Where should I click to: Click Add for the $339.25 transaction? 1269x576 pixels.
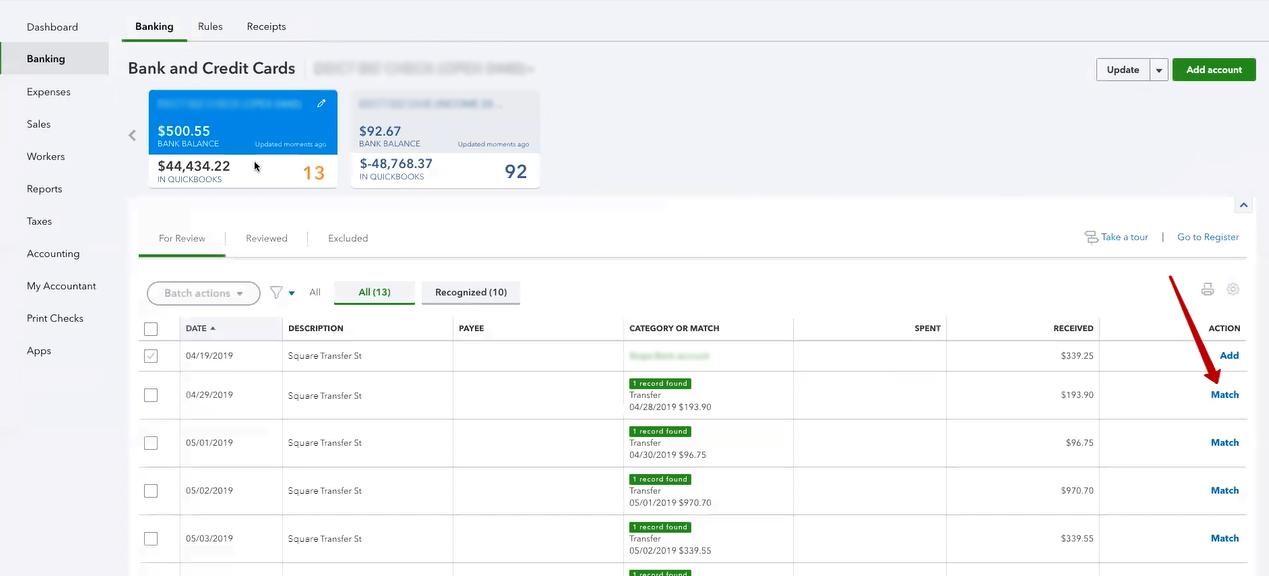(x=1229, y=356)
